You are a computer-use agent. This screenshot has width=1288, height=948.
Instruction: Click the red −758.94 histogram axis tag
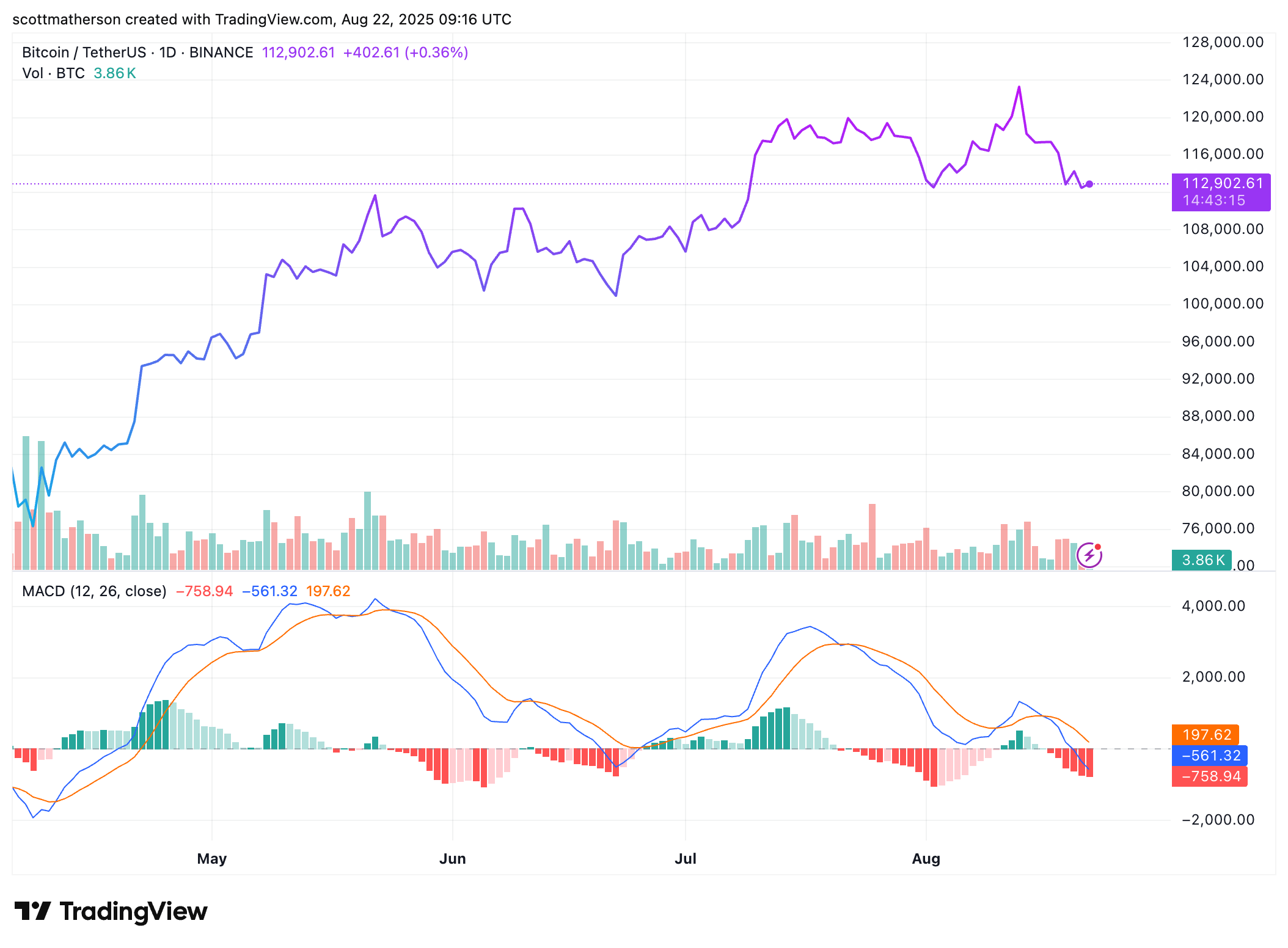(x=1209, y=776)
